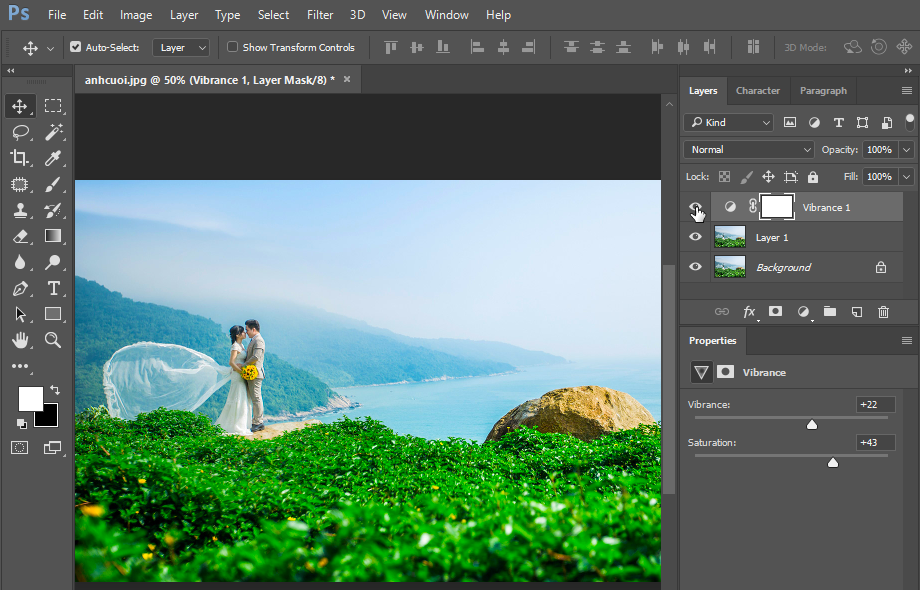
Task: Open the Normal blend mode dropdown
Action: [749, 149]
